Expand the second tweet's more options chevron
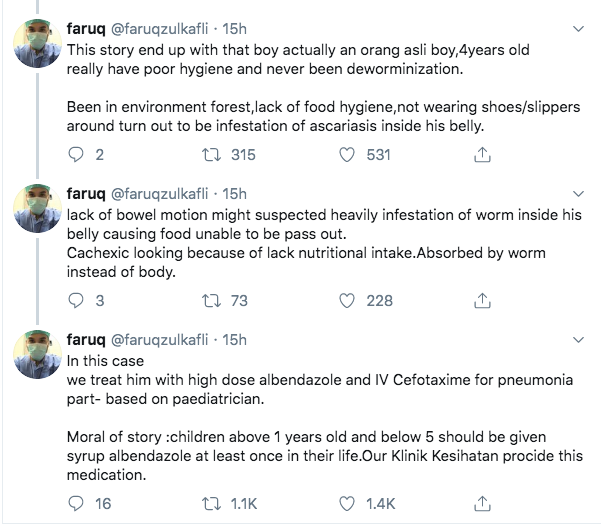Viewport: 601px width, 524px height. [578, 194]
